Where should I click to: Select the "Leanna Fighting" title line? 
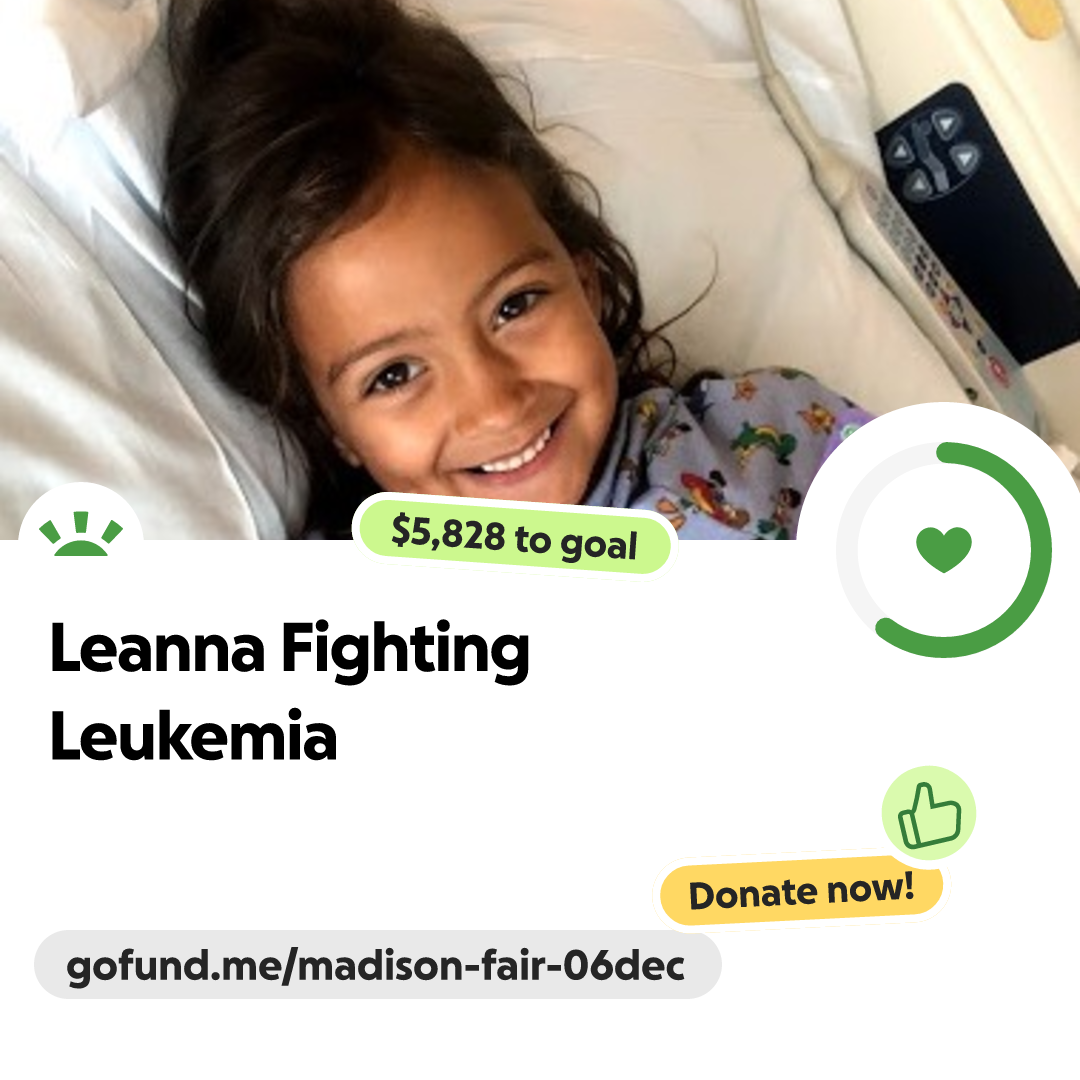click(290, 649)
